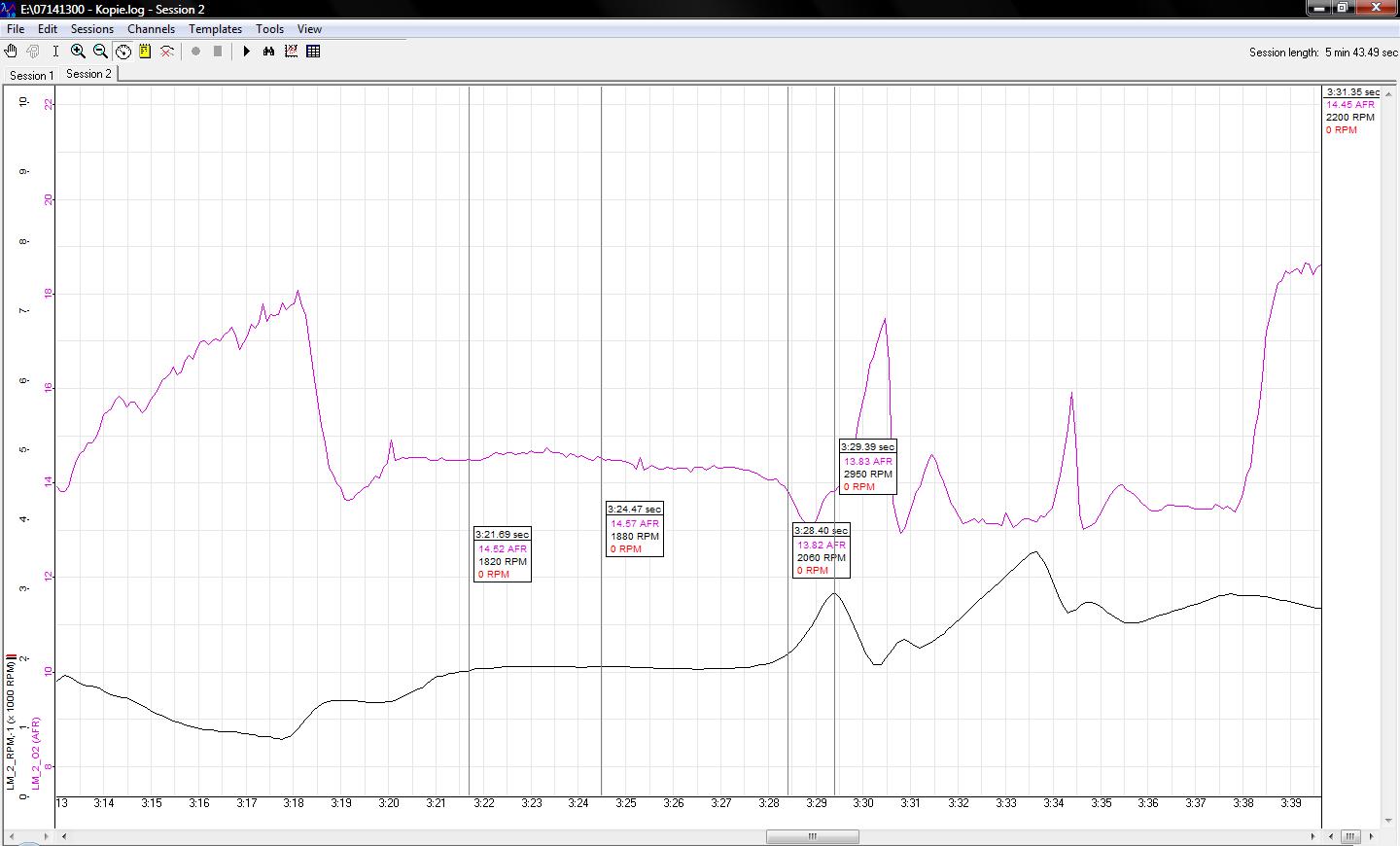Open the Channels menu
Screen dimensions: 1400x846
click(x=151, y=29)
